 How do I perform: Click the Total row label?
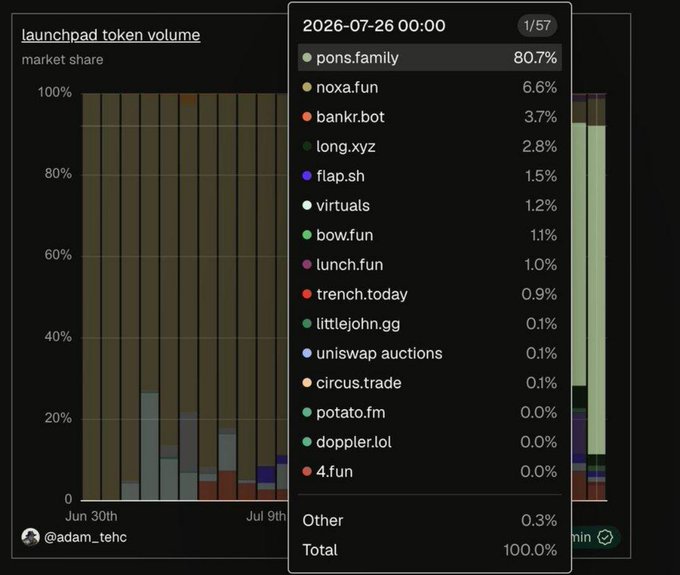pos(320,550)
